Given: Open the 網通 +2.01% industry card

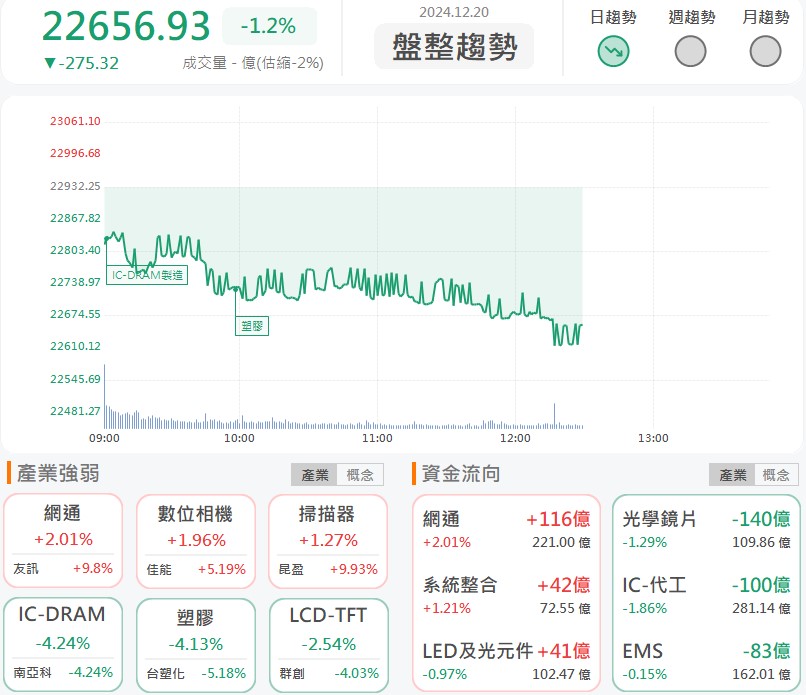Looking at the screenshot, I should click(63, 540).
